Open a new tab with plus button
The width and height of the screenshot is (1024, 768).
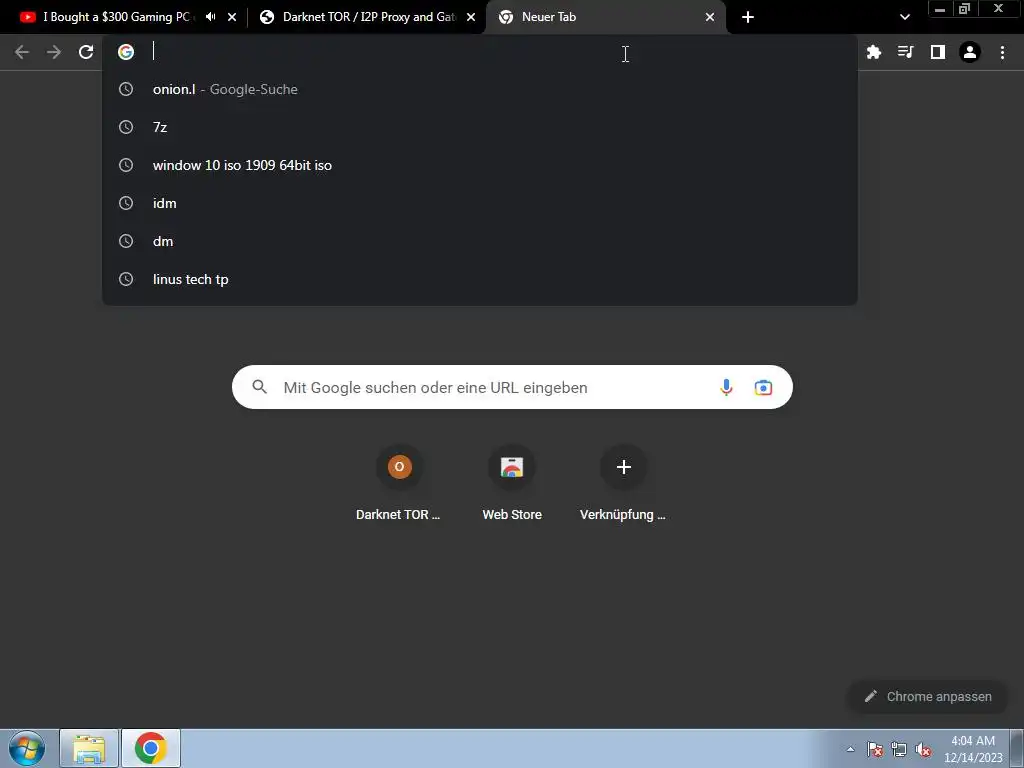(x=748, y=17)
